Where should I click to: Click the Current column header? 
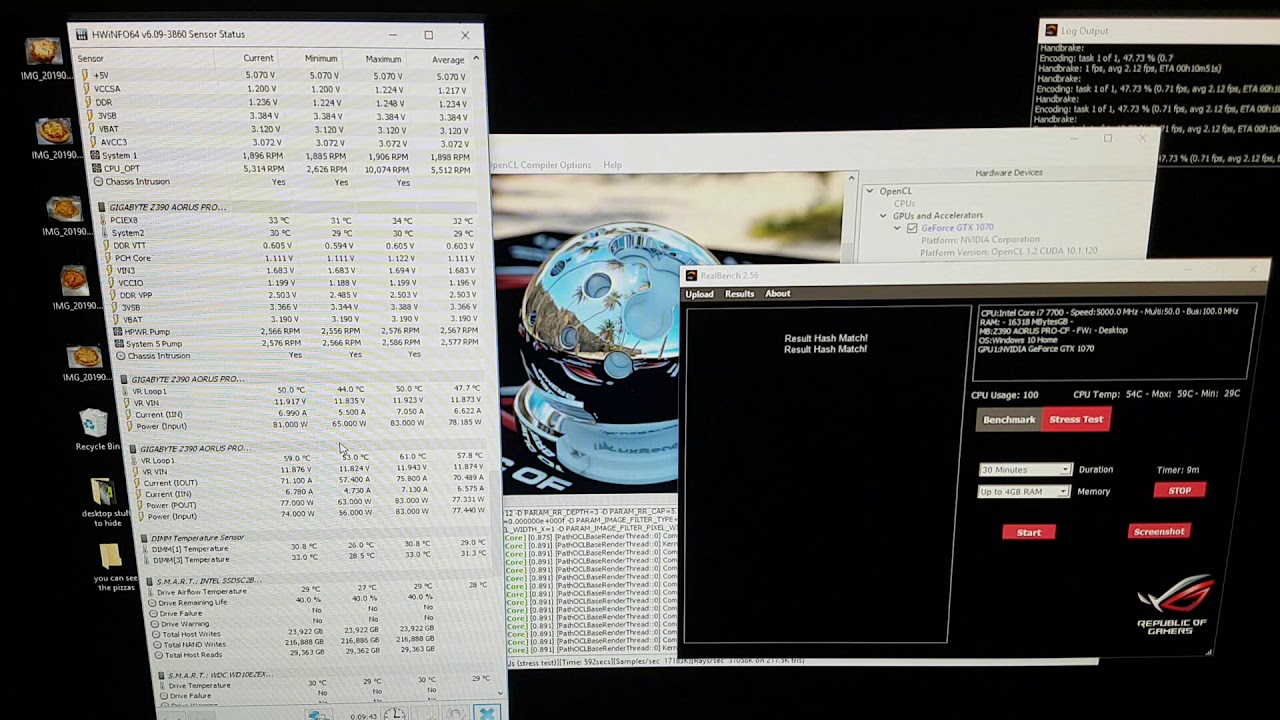[258, 59]
